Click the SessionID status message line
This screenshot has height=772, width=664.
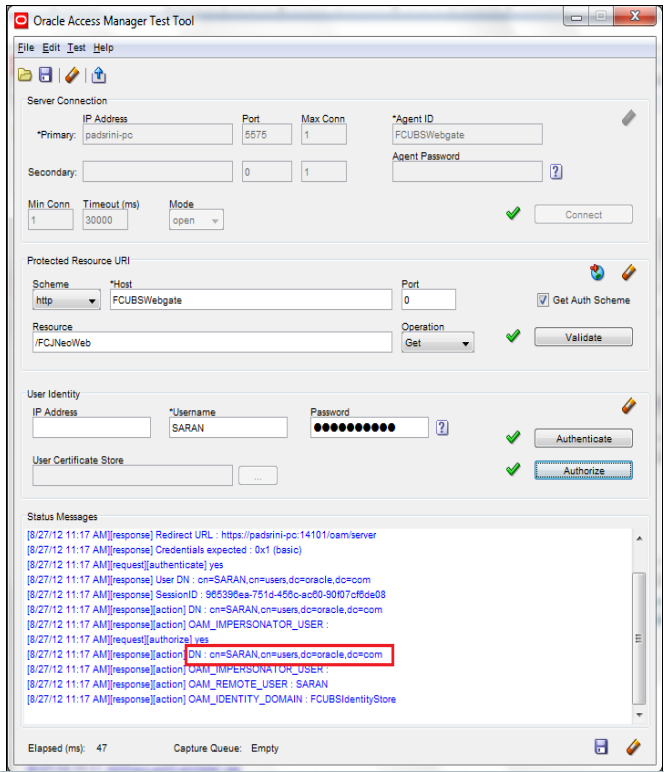(x=206, y=594)
